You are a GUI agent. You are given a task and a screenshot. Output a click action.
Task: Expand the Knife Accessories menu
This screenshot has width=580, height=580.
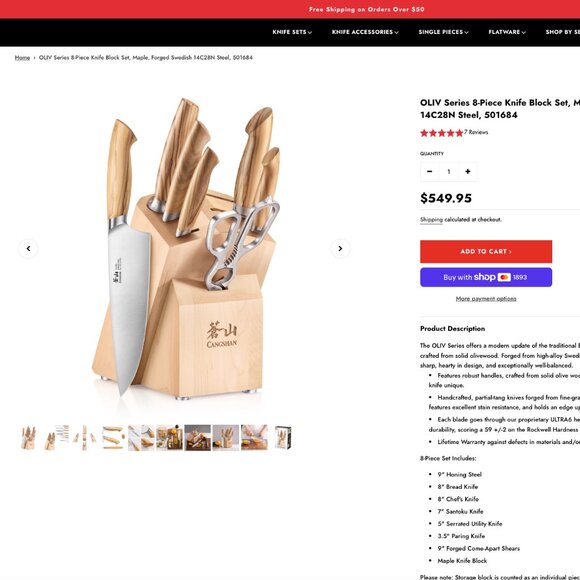(365, 32)
